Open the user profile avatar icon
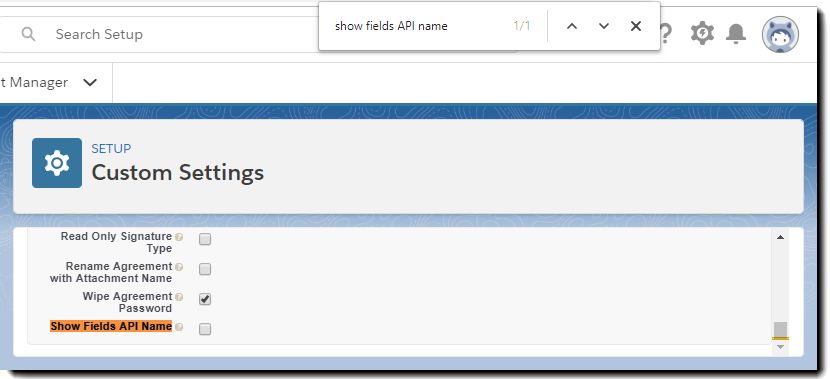This screenshot has height=379, width=830. (780, 34)
